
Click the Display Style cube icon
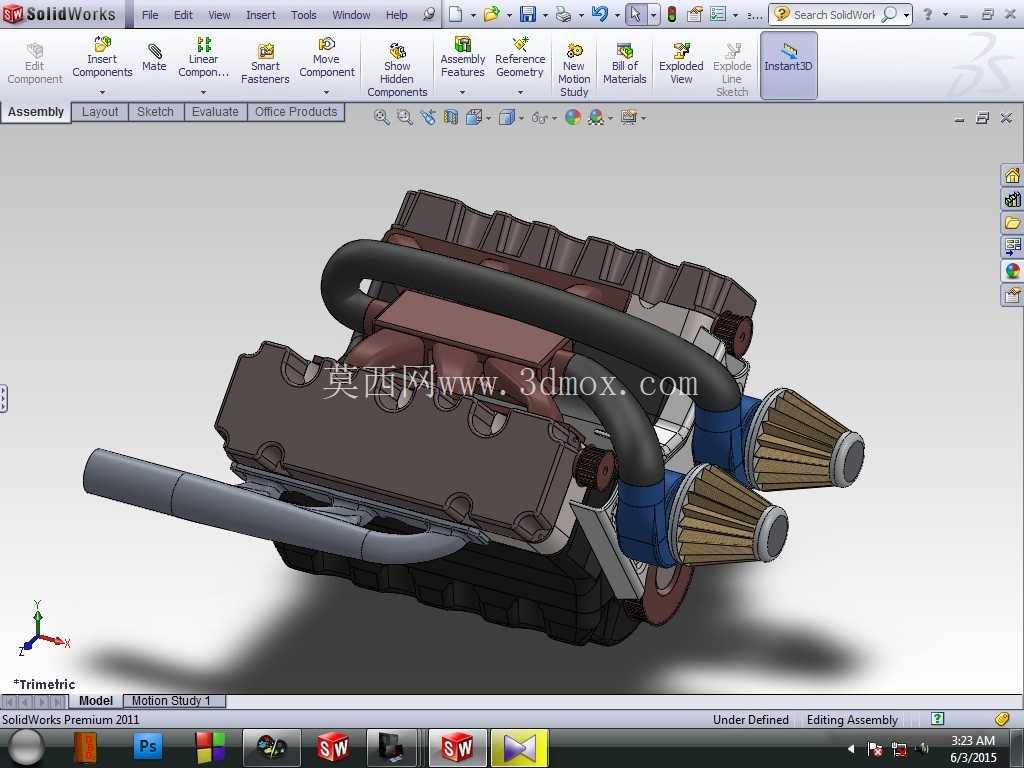coord(507,118)
